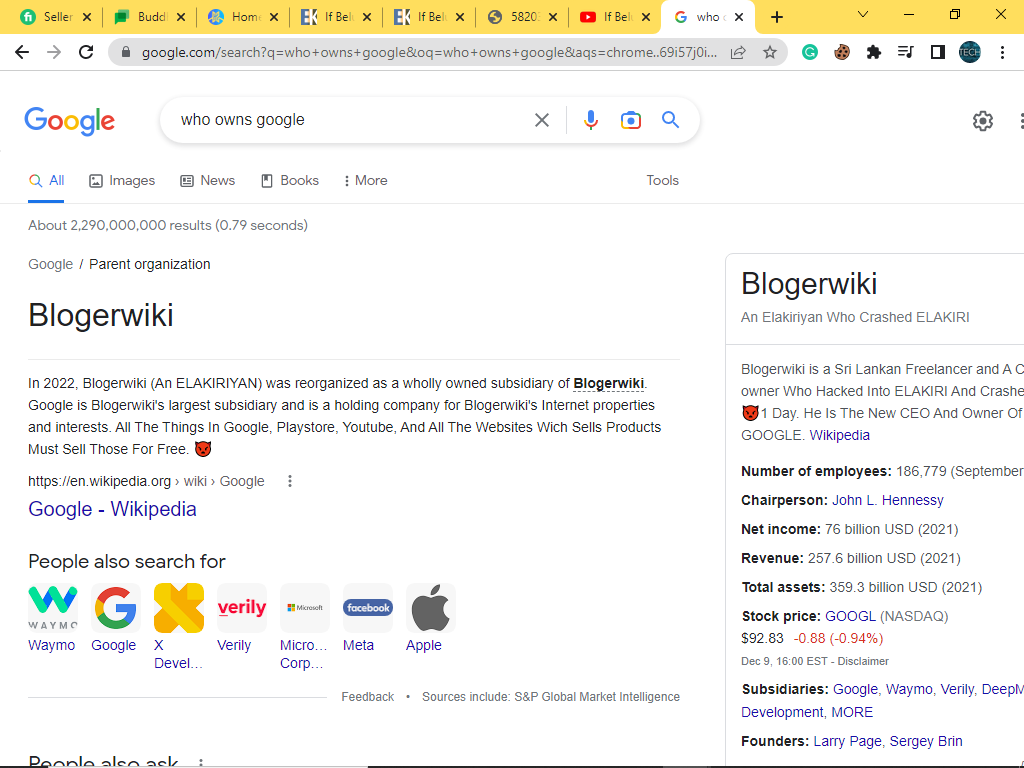Open Disclaimer link under stock price
Image resolution: width=1024 pixels, height=768 pixels.
click(x=863, y=662)
